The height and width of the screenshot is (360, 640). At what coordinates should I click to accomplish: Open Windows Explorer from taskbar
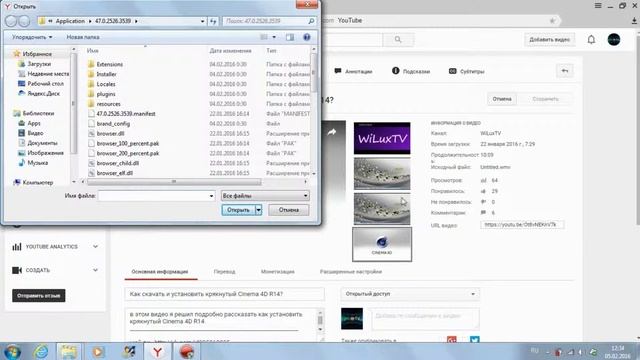pyautogui.click(x=69, y=351)
